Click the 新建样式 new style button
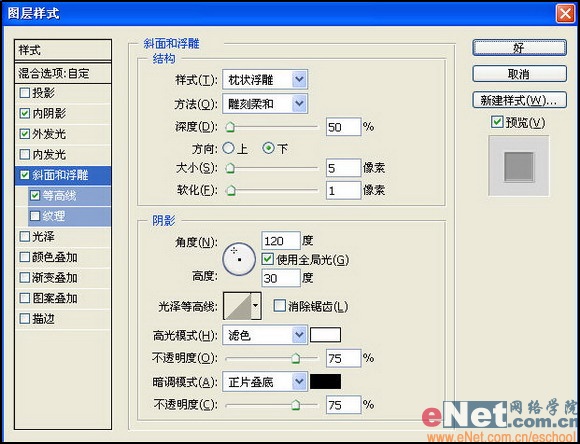Image resolution: width=580 pixels, height=444 pixels. pos(519,100)
